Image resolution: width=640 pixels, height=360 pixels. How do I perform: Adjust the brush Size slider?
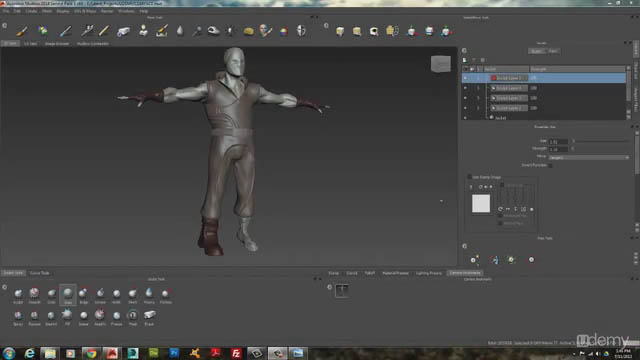click(x=600, y=141)
